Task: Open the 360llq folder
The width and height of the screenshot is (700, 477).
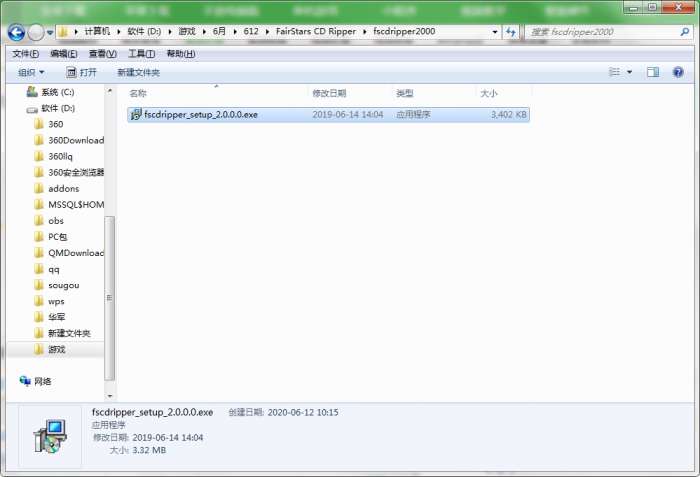Action: [53, 156]
